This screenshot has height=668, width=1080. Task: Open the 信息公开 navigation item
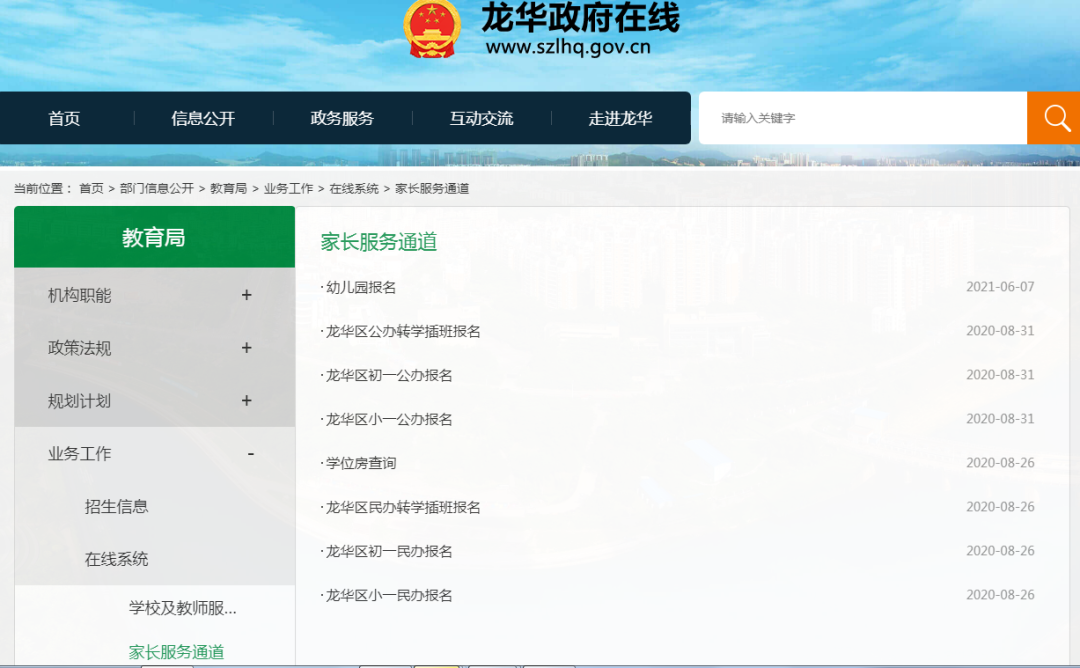(203, 118)
